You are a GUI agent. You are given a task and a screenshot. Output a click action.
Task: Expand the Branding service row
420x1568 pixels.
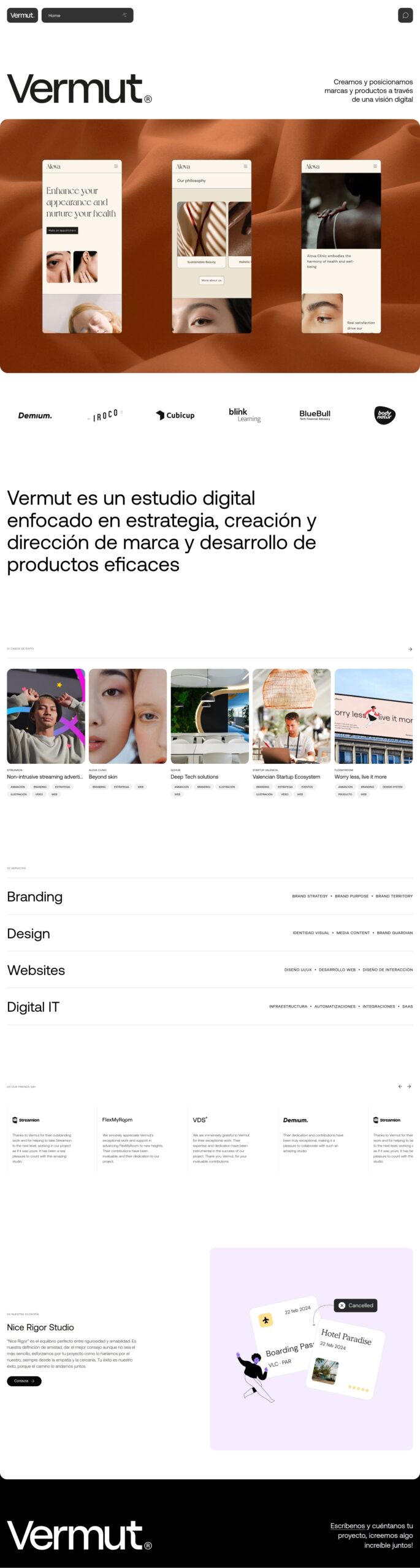(210, 896)
